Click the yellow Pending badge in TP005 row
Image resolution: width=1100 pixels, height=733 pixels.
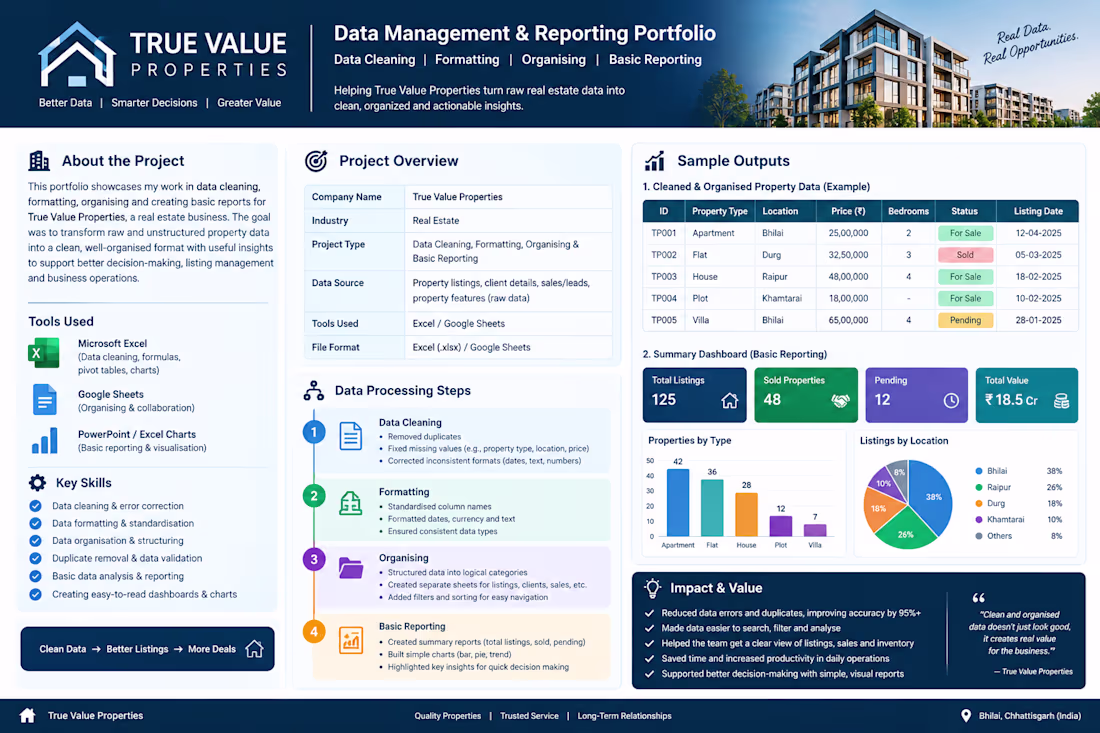965,320
